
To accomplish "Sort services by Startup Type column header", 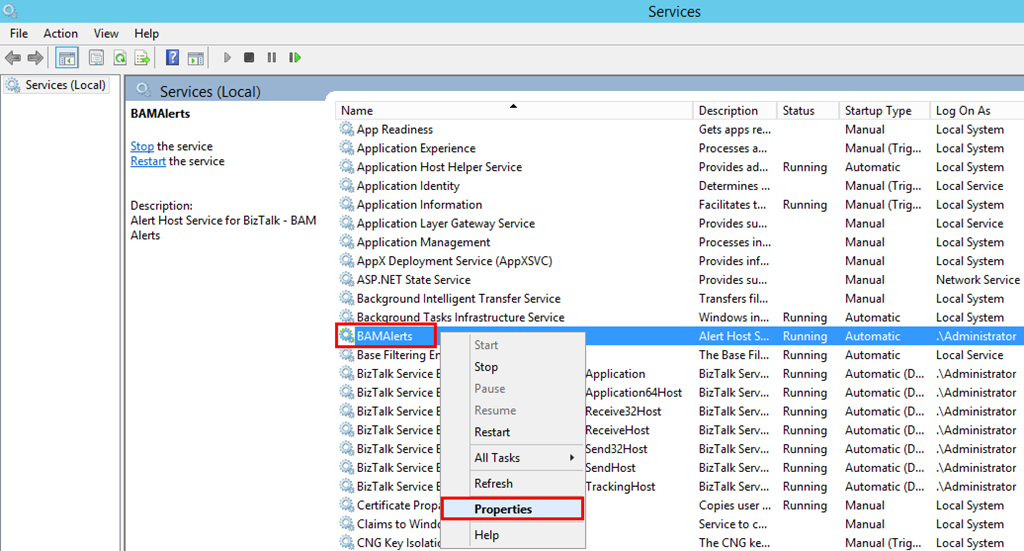I will coord(877,111).
